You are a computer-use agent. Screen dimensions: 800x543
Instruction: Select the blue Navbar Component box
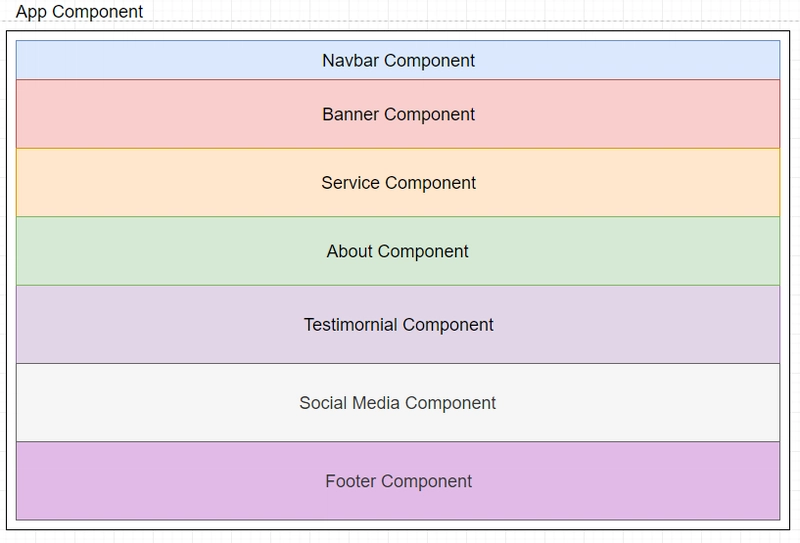coord(398,60)
